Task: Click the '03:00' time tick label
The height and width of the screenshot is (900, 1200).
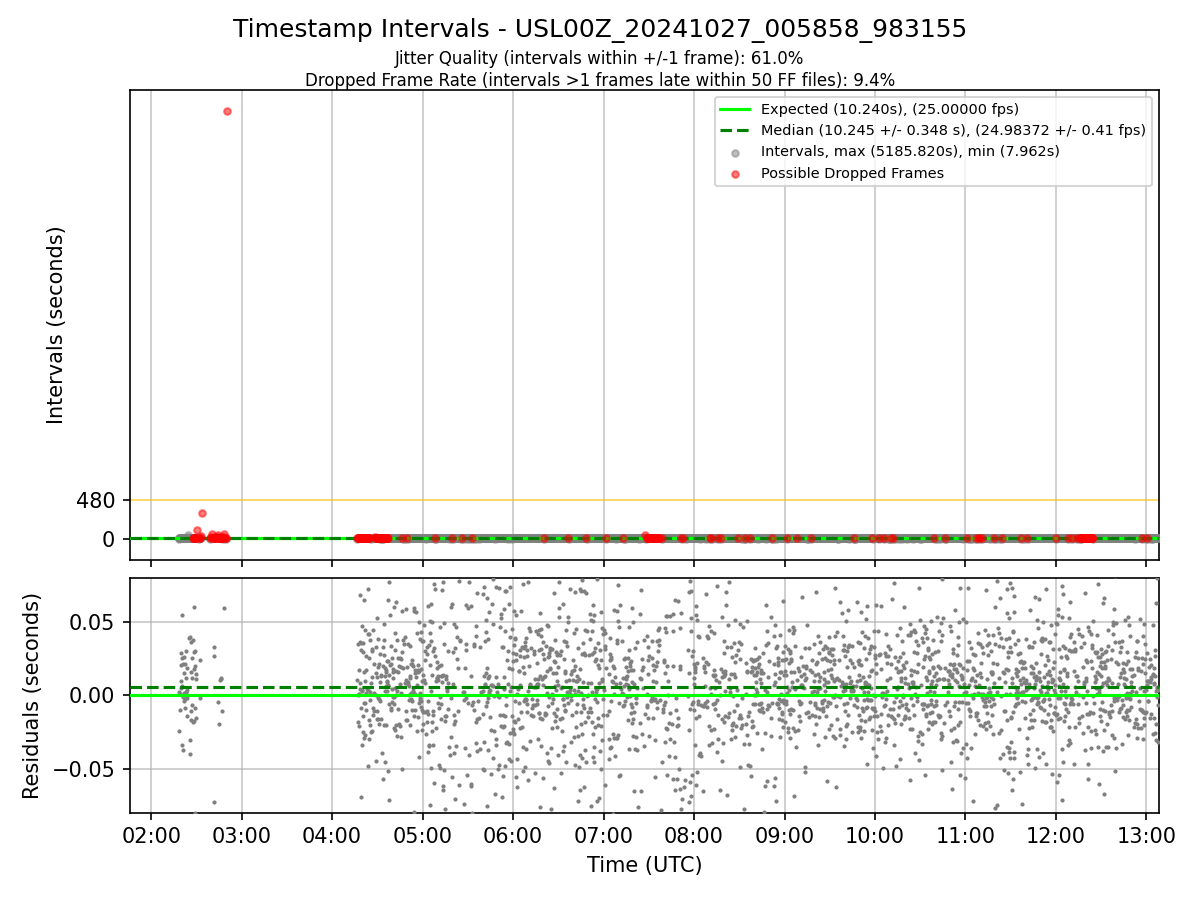Action: (242, 835)
